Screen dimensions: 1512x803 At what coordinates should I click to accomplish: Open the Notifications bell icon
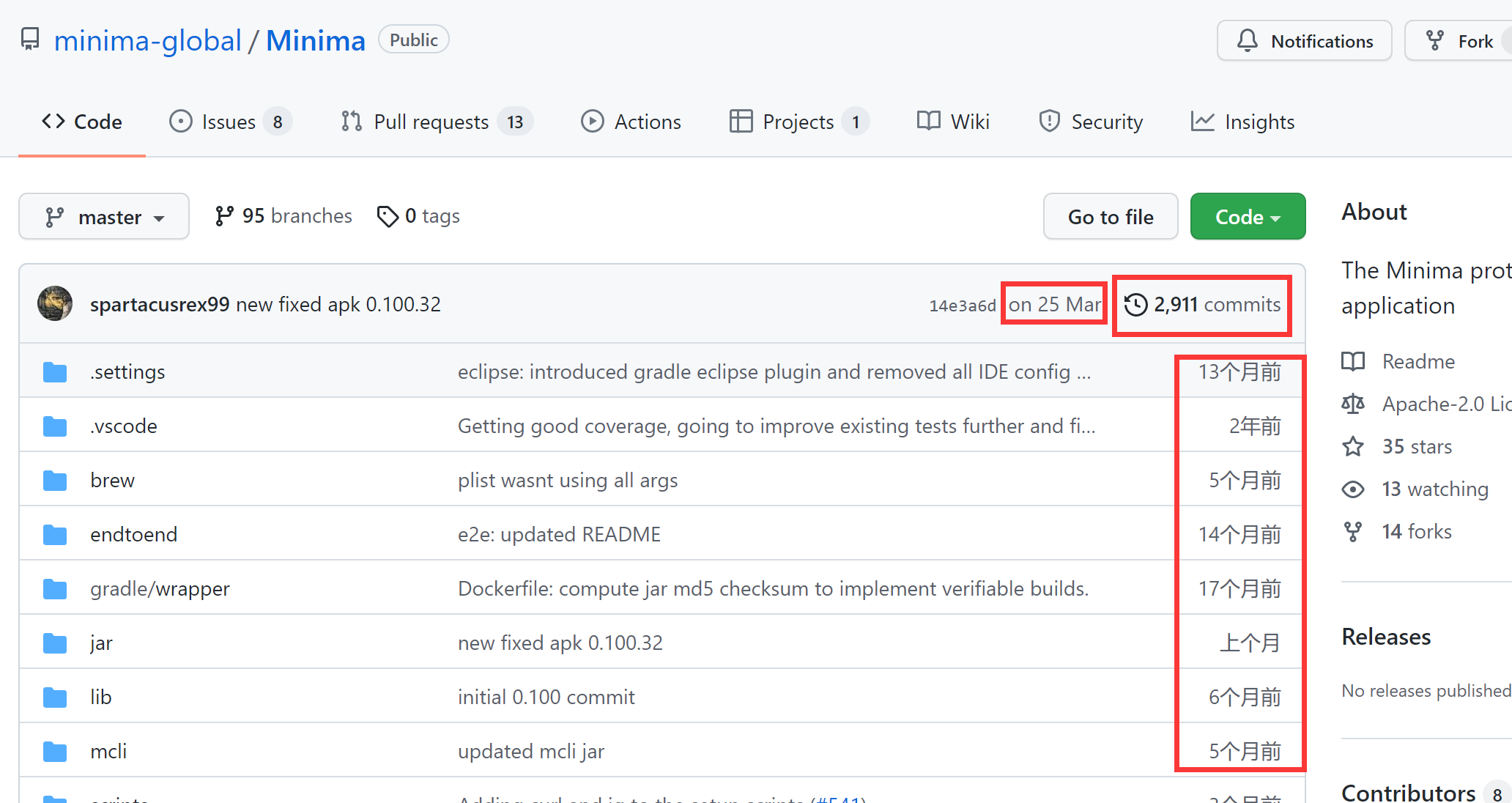click(x=1248, y=40)
